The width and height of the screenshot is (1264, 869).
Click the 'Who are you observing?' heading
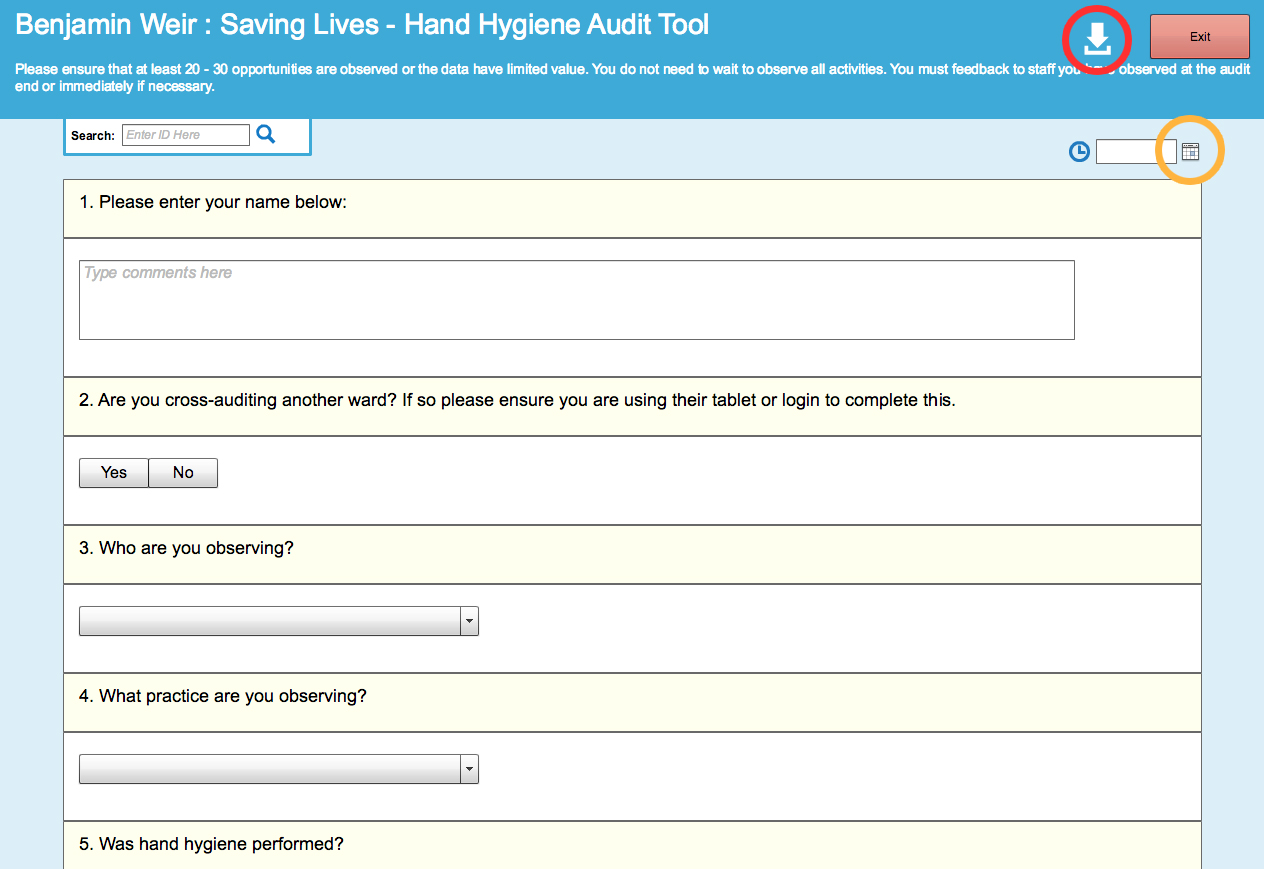[186, 548]
